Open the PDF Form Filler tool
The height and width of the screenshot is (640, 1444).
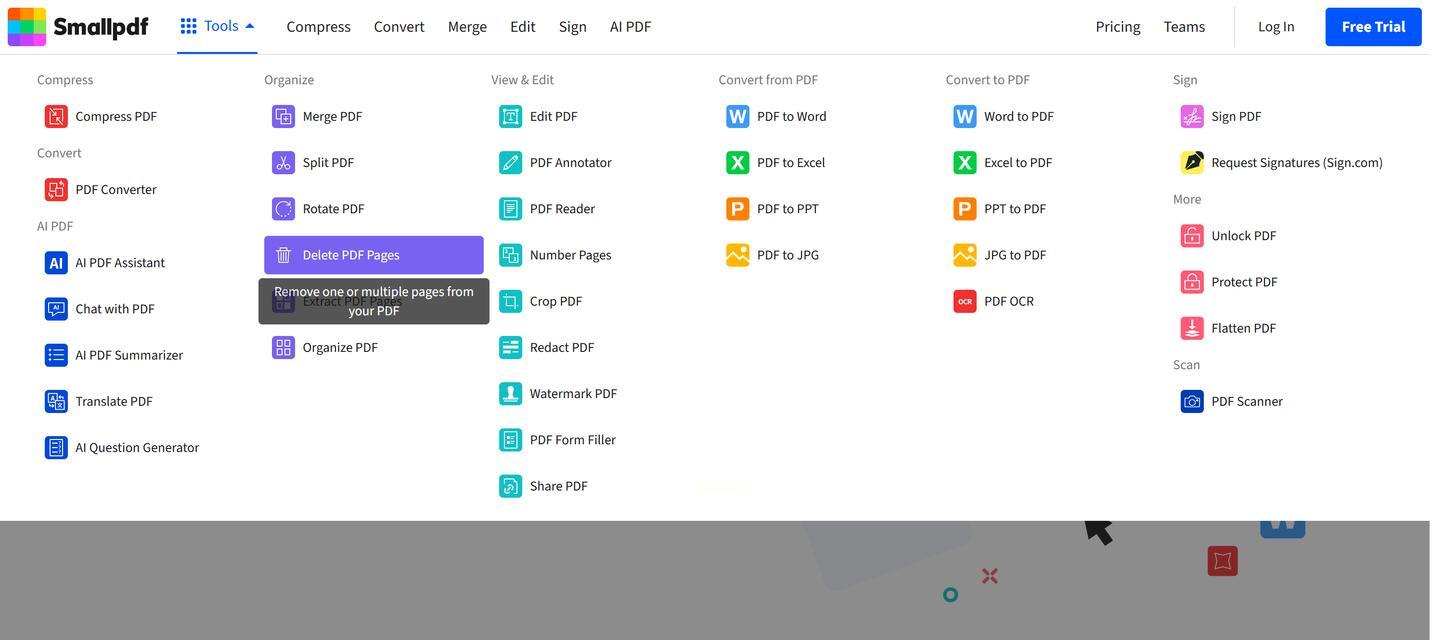point(572,440)
